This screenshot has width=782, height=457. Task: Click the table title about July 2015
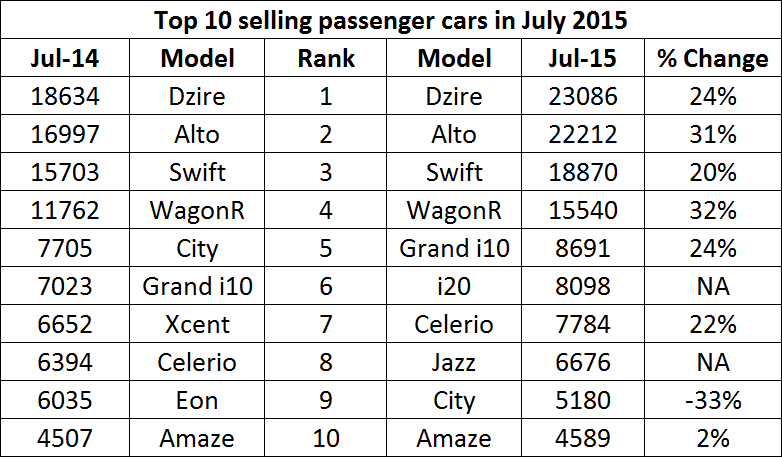[390, 19]
